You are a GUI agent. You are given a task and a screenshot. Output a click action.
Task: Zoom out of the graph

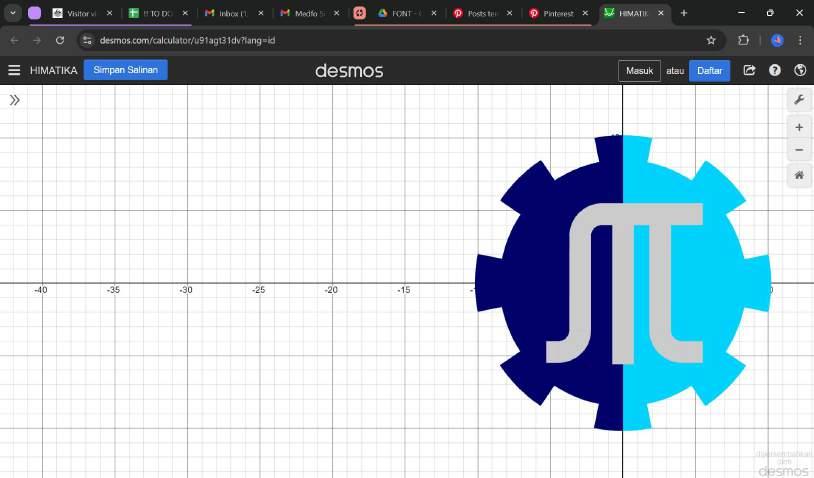pyautogui.click(x=799, y=150)
